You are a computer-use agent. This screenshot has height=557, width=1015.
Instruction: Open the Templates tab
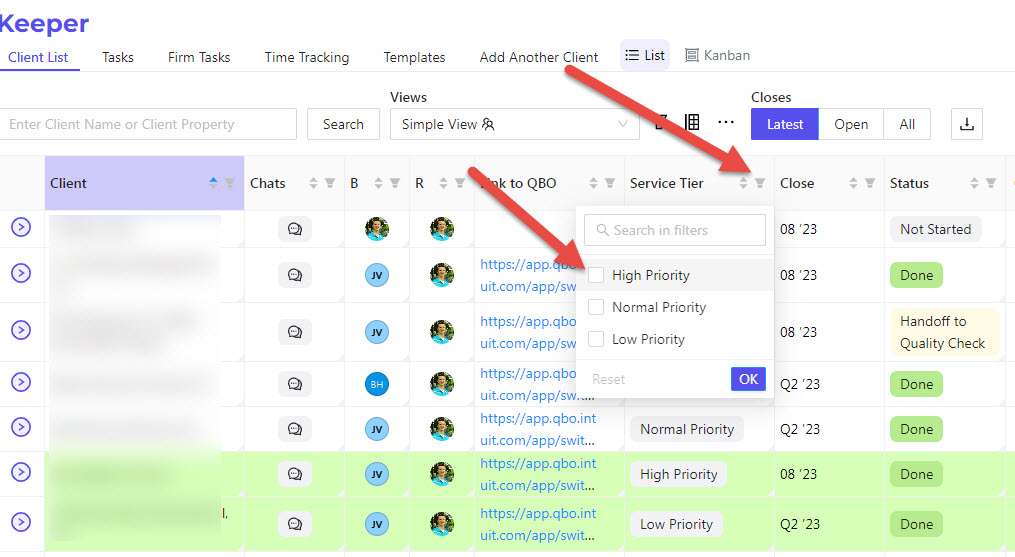coord(414,57)
